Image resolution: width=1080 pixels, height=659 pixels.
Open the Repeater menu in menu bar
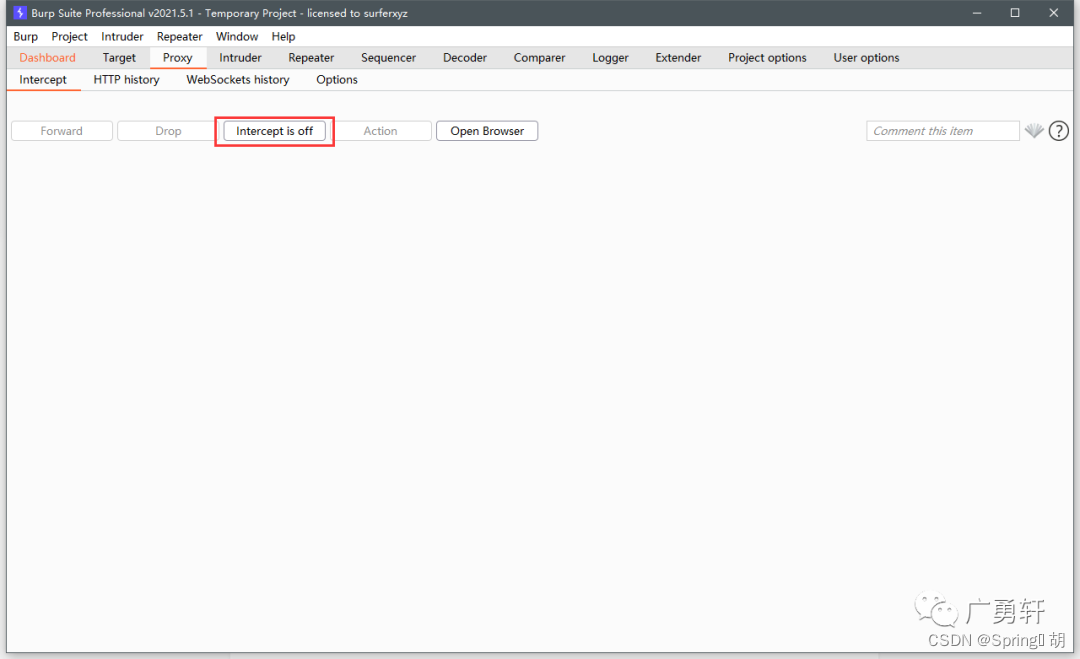pyautogui.click(x=179, y=36)
